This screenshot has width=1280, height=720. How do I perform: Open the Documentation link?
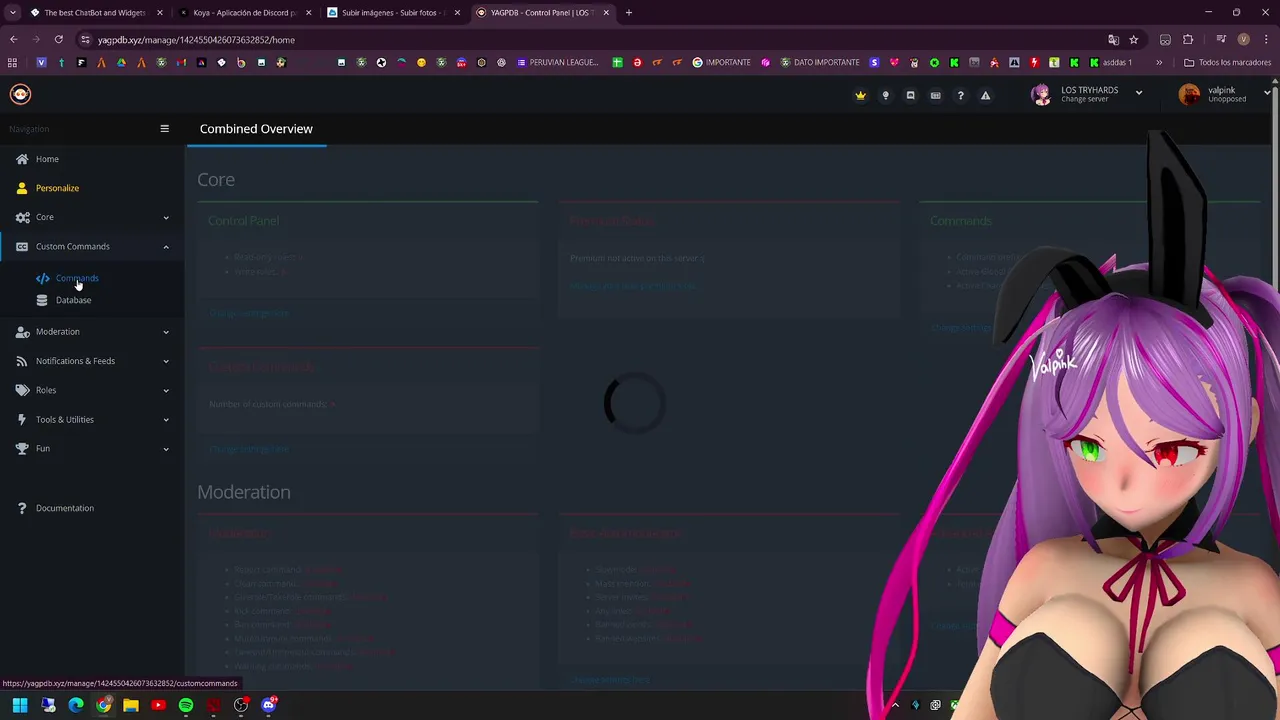click(65, 508)
